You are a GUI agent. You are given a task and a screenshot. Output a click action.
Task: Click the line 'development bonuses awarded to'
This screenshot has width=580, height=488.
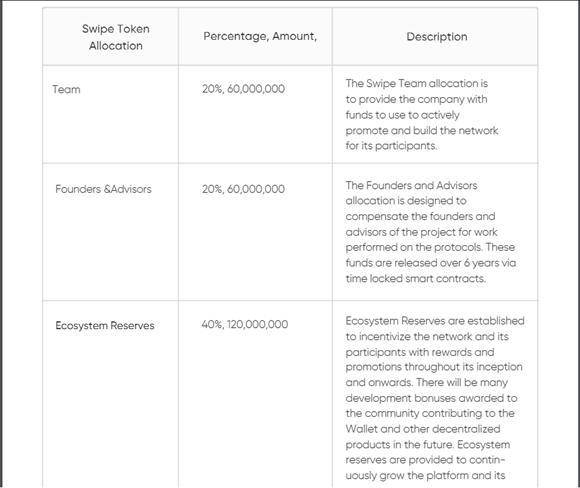(431, 398)
